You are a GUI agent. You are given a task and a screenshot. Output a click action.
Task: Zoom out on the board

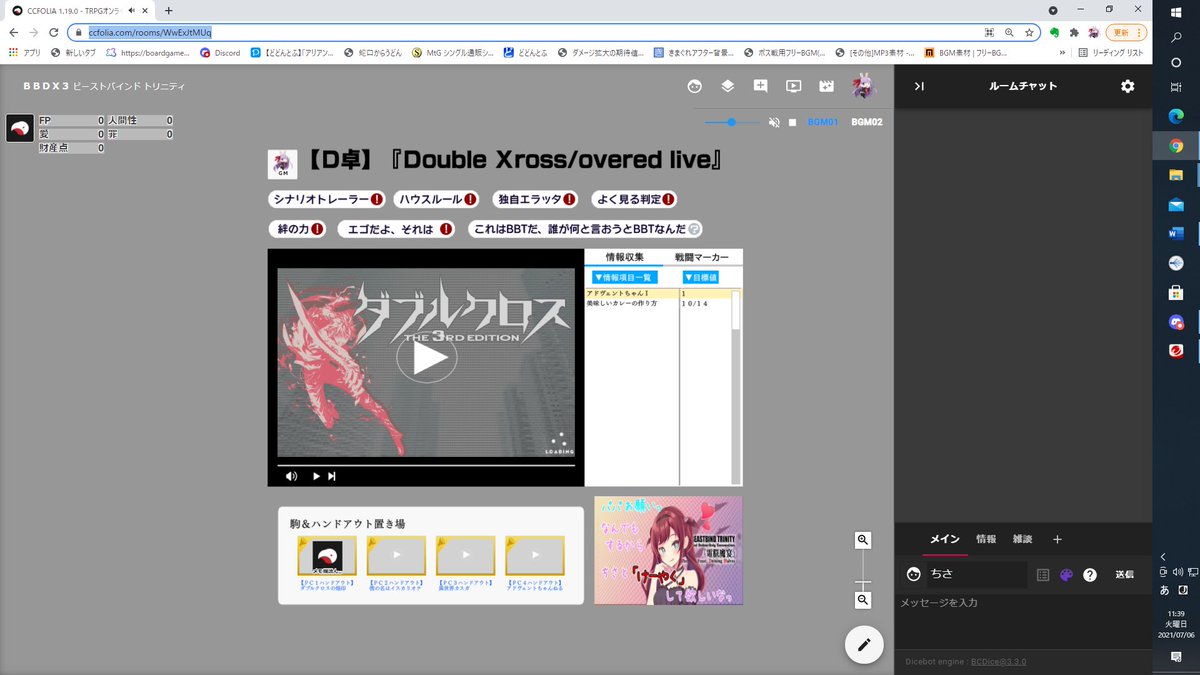pos(863,600)
